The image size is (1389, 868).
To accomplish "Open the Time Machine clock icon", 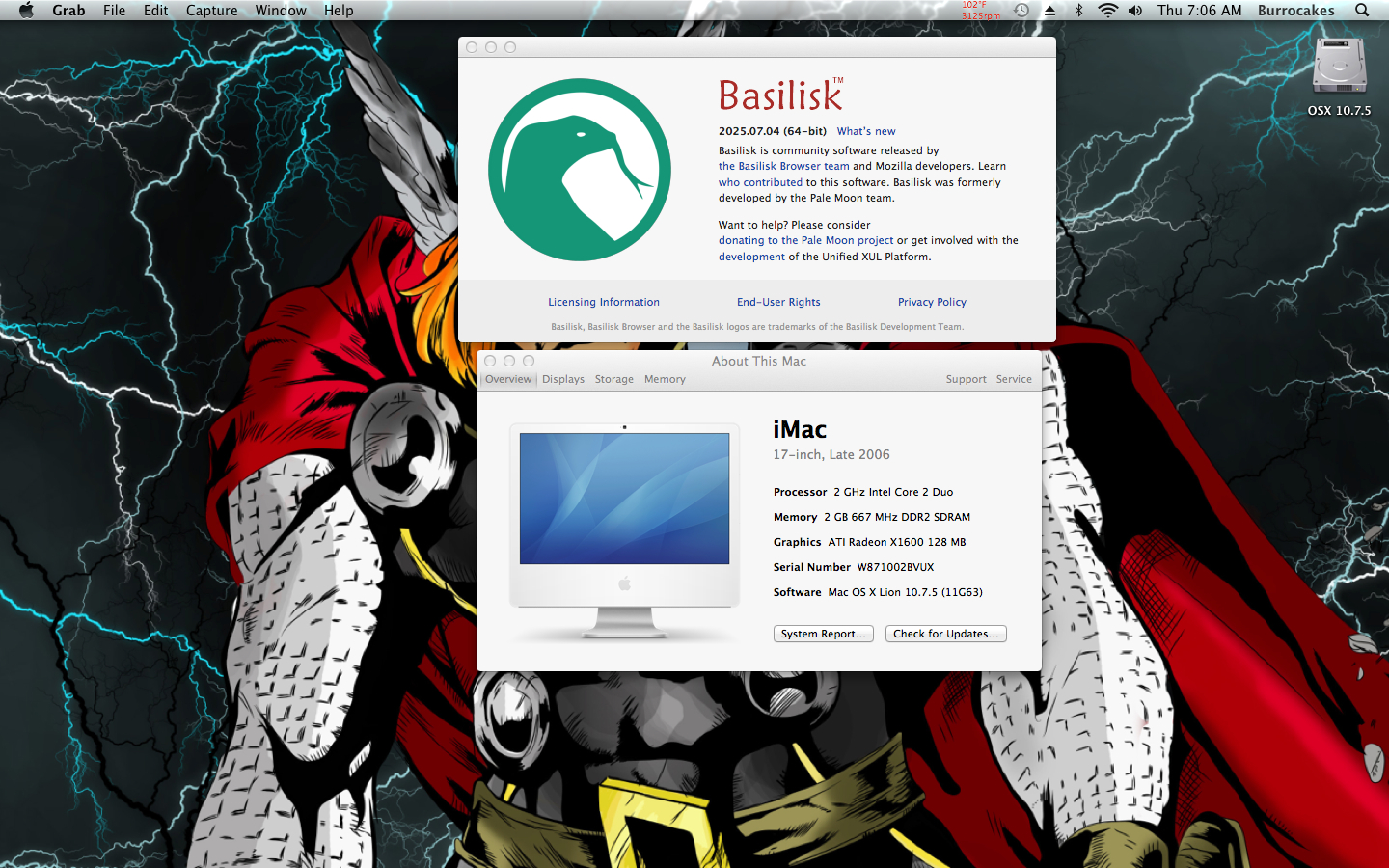I will [x=1021, y=10].
